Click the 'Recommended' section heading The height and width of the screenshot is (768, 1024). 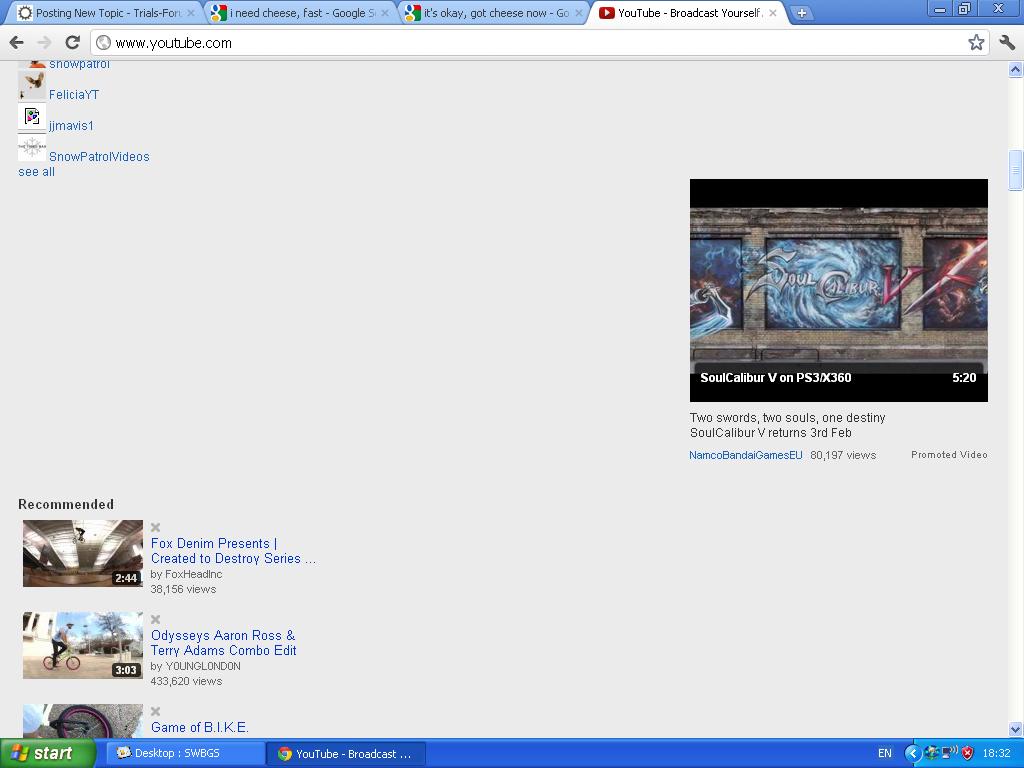(66, 504)
